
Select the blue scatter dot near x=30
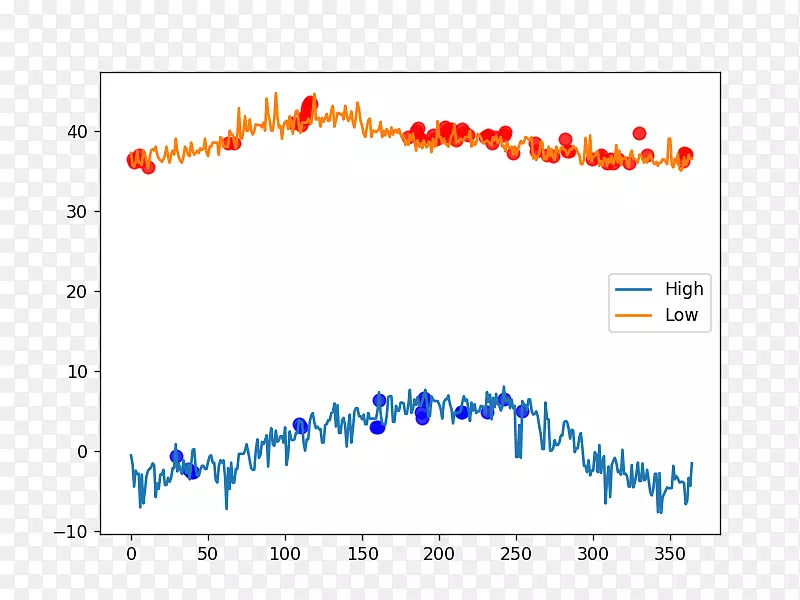click(x=178, y=455)
